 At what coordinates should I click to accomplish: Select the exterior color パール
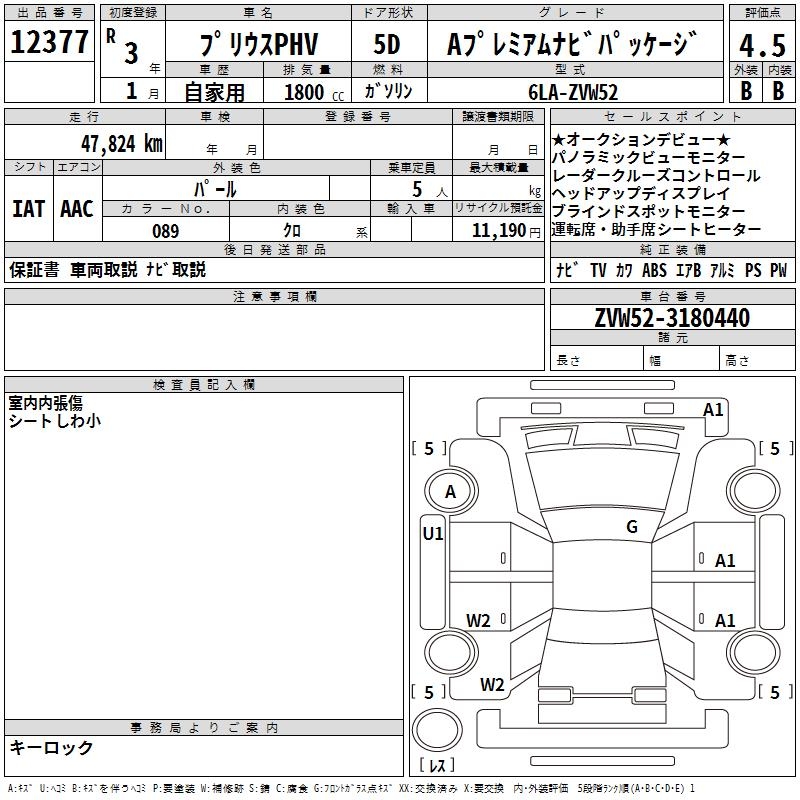[x=215, y=189]
